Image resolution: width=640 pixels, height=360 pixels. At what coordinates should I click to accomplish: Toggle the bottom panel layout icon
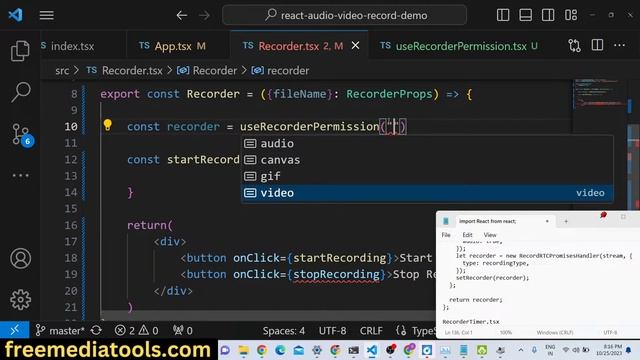point(525,15)
